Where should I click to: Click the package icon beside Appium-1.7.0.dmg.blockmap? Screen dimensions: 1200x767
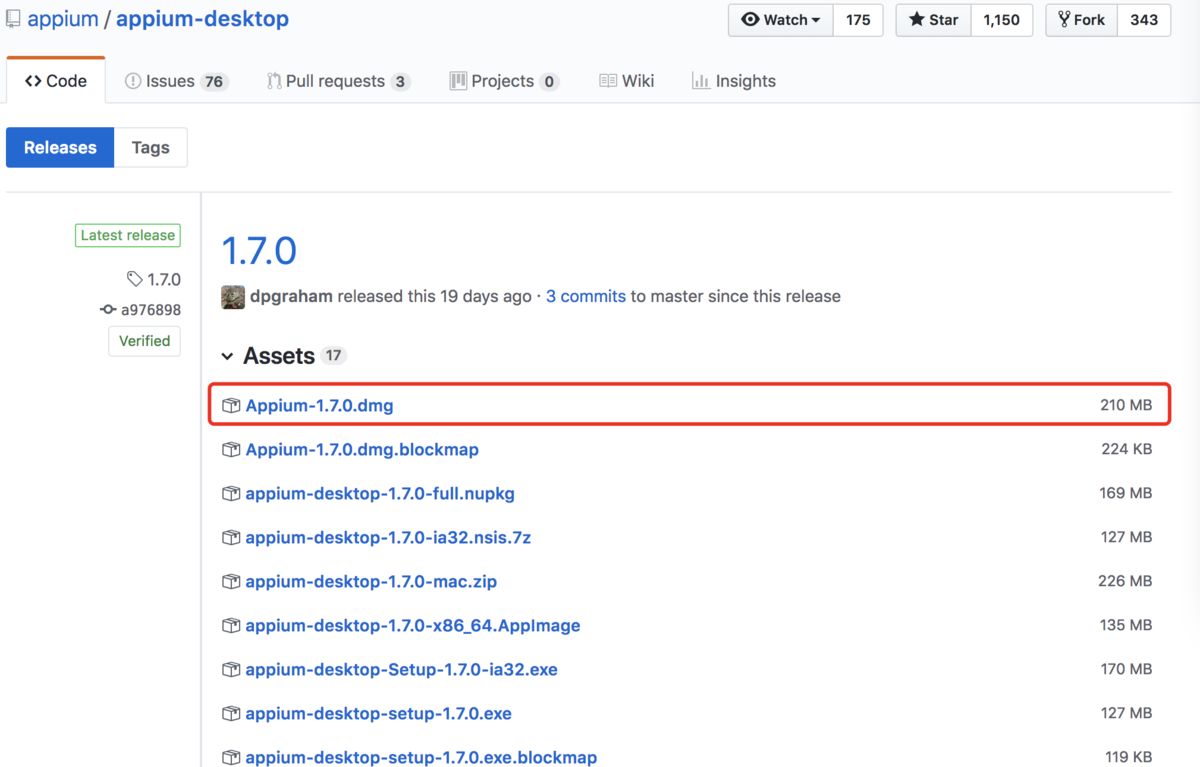click(x=231, y=449)
